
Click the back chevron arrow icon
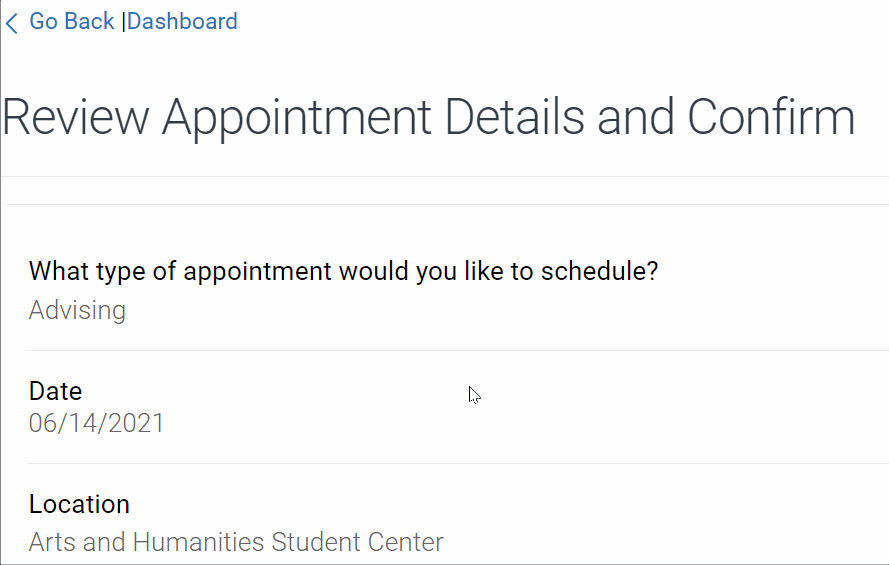[x=12, y=23]
